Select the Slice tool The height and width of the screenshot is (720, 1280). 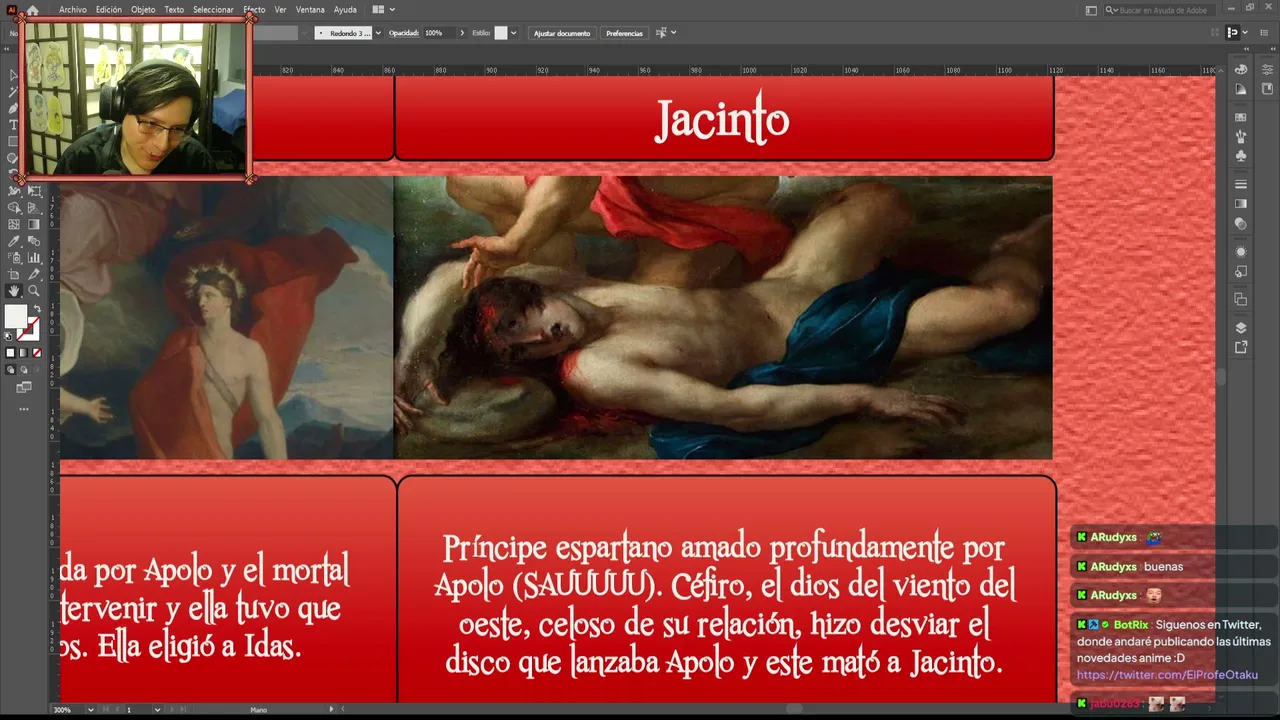pyautogui.click(x=33, y=274)
